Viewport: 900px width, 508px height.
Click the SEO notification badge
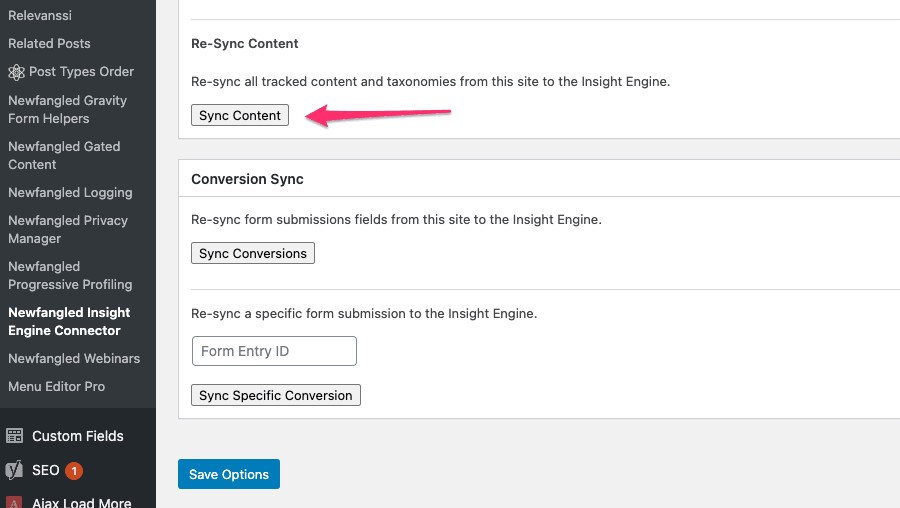tap(73, 471)
